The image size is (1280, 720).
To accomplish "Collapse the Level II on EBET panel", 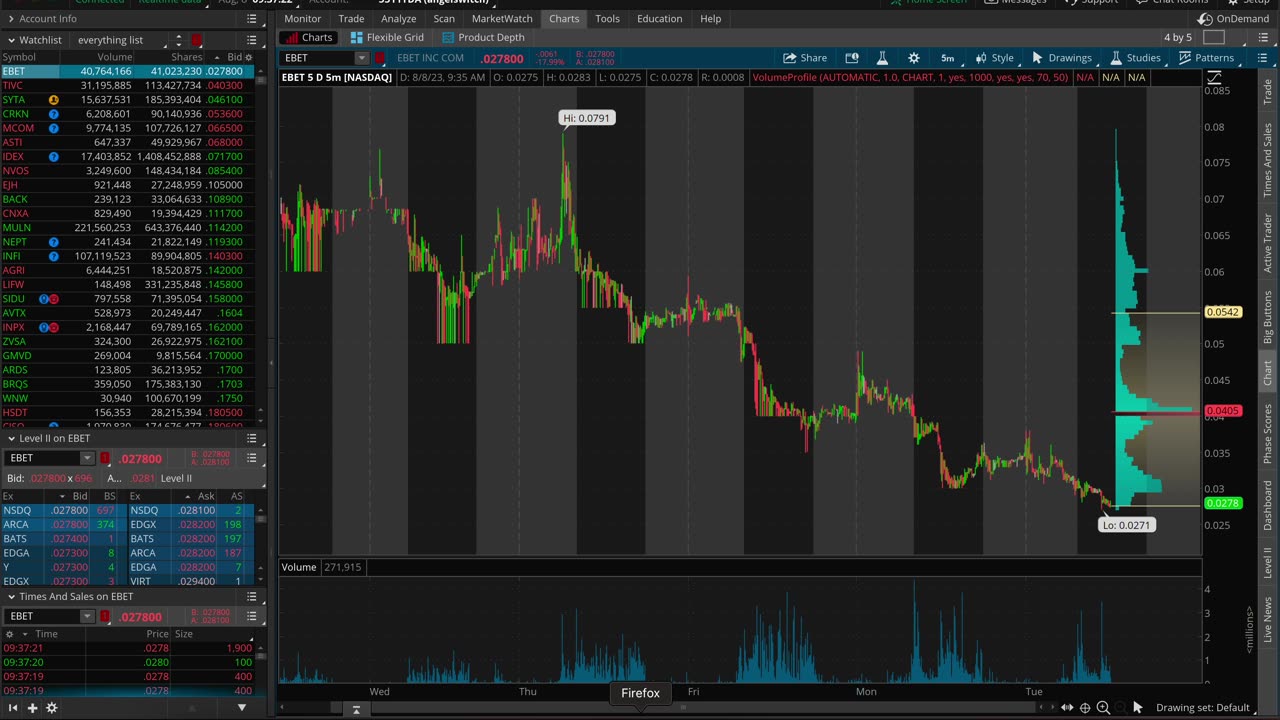I will [11, 438].
